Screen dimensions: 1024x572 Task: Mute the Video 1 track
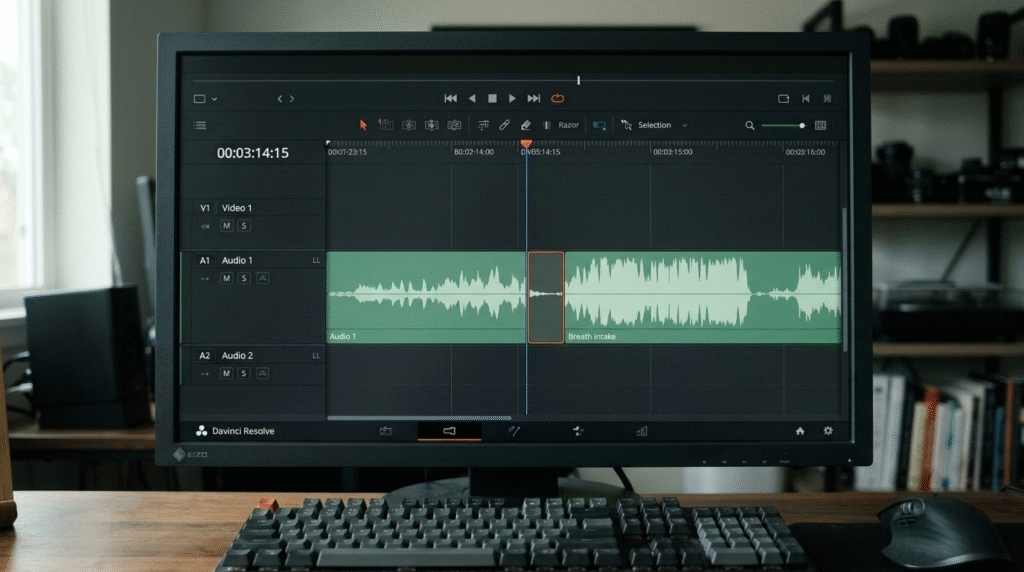[x=227, y=226]
